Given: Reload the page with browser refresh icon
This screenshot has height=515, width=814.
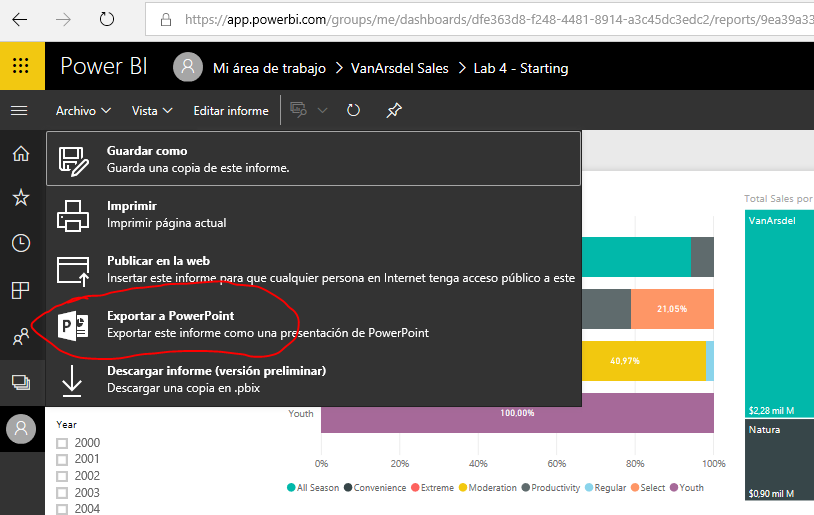Looking at the screenshot, I should (x=106, y=20).
